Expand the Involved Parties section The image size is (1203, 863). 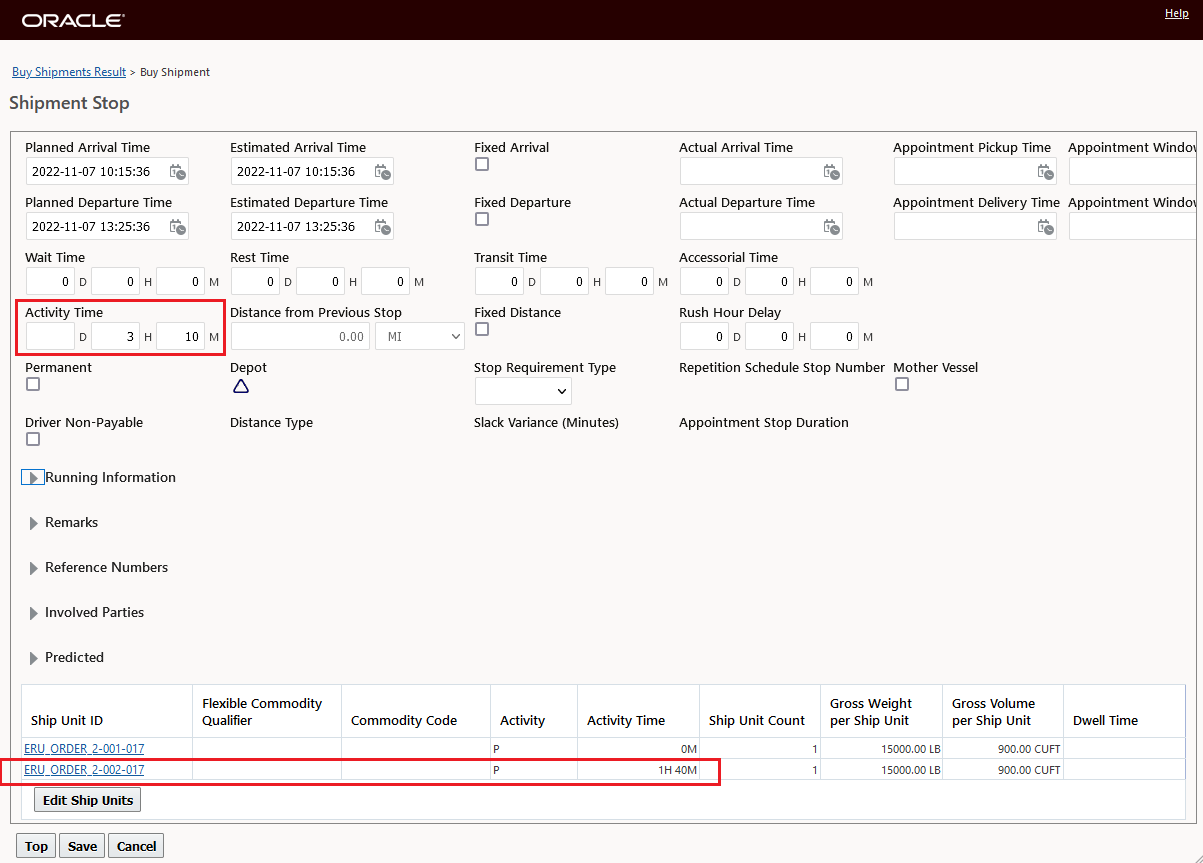click(34, 613)
